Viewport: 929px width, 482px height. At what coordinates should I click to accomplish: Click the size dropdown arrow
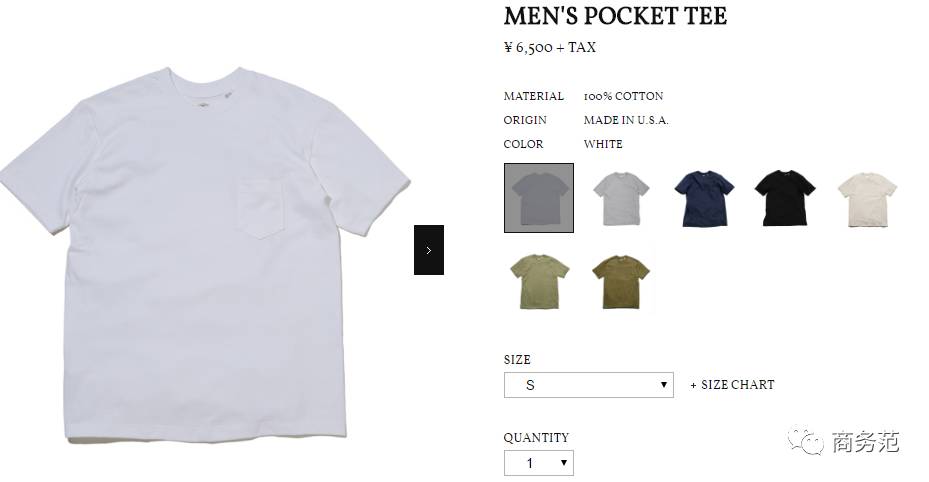point(664,385)
